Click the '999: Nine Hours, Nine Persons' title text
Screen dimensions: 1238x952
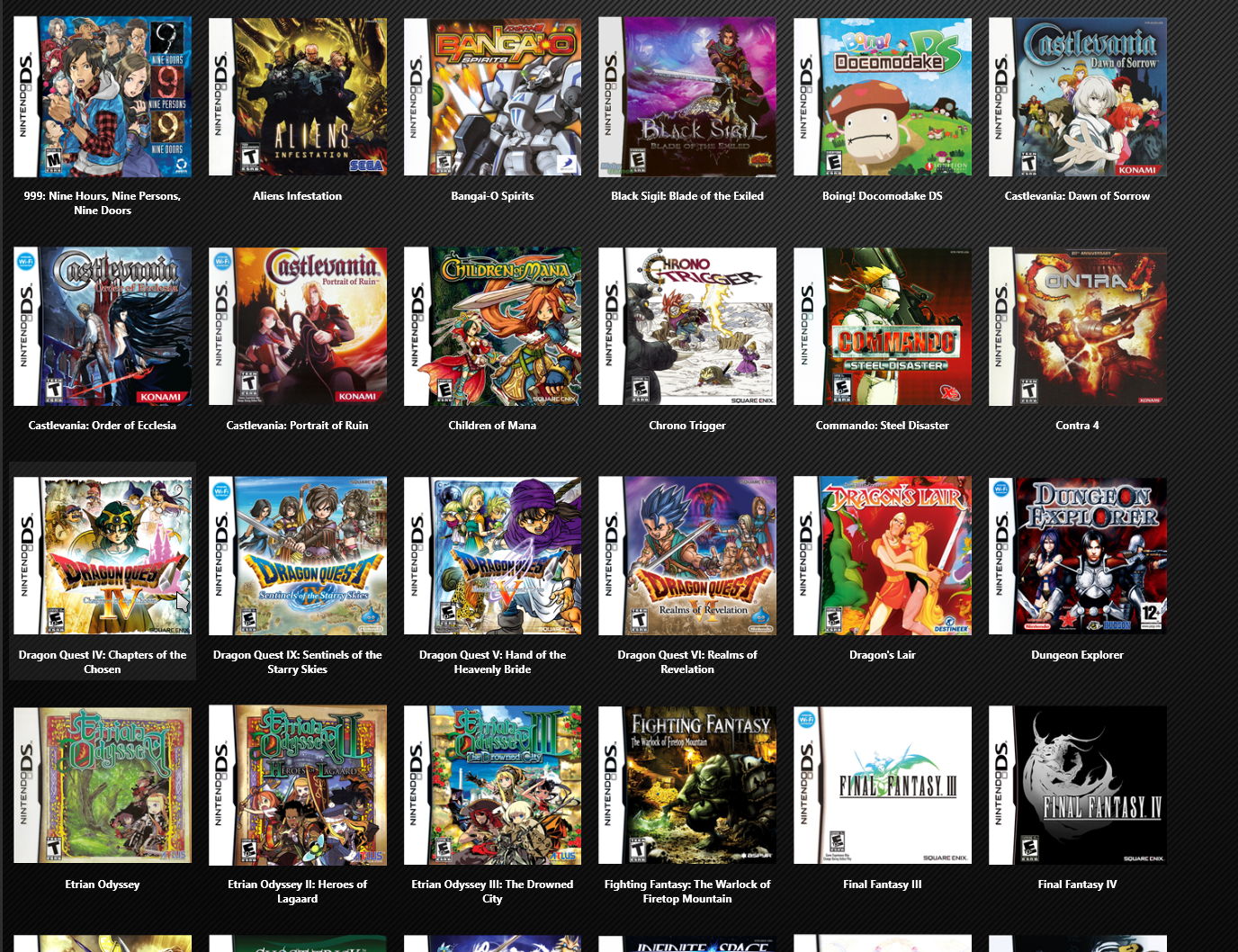103,203
